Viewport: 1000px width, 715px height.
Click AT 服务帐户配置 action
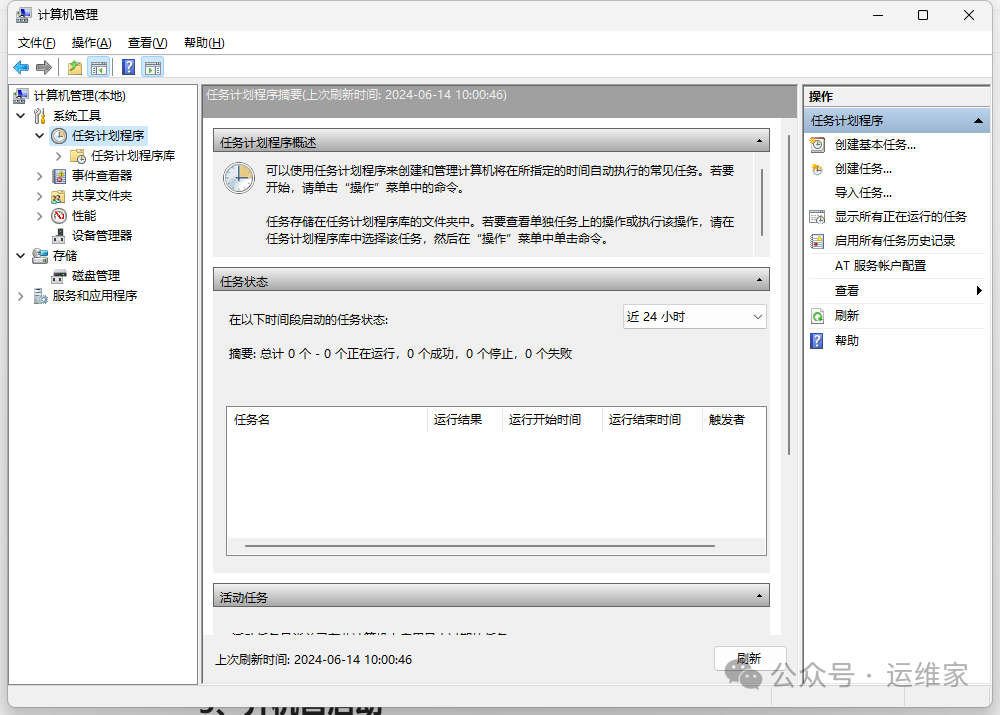point(880,266)
